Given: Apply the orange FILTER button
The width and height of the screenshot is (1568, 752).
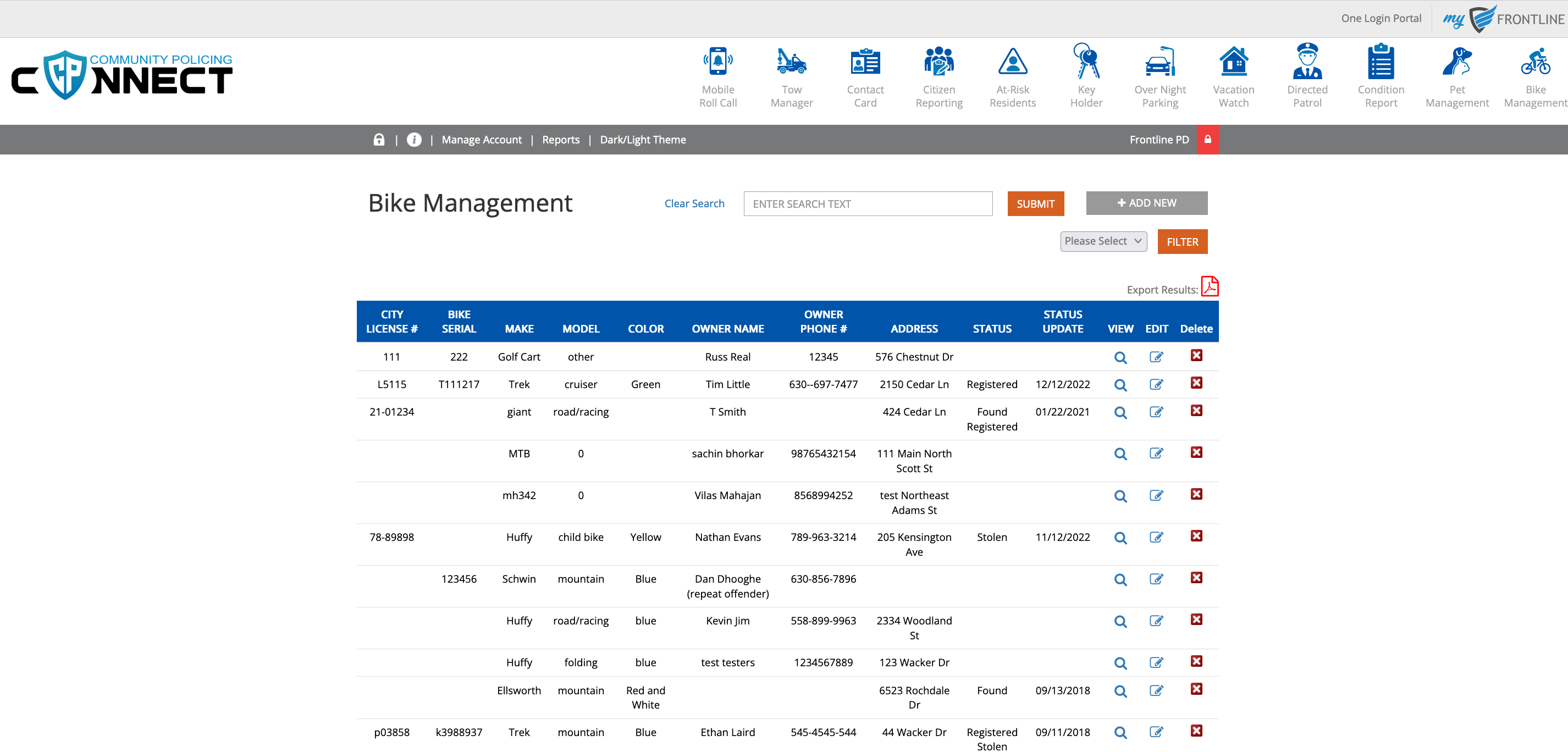Looking at the screenshot, I should tap(1181, 242).
